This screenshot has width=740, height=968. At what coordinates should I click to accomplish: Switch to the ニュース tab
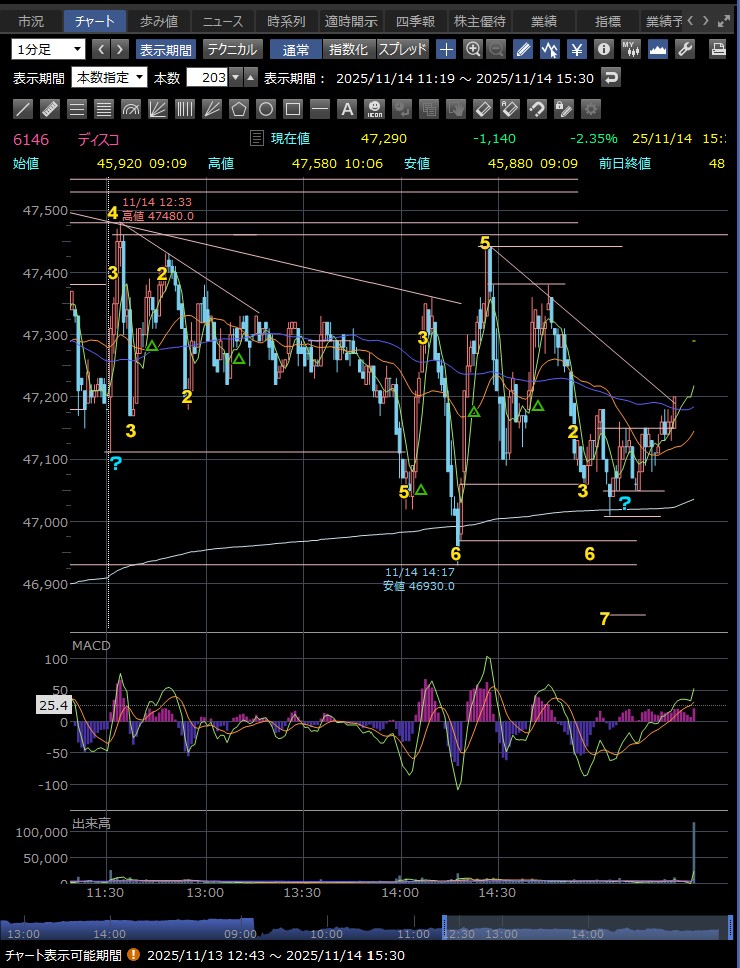[x=219, y=20]
